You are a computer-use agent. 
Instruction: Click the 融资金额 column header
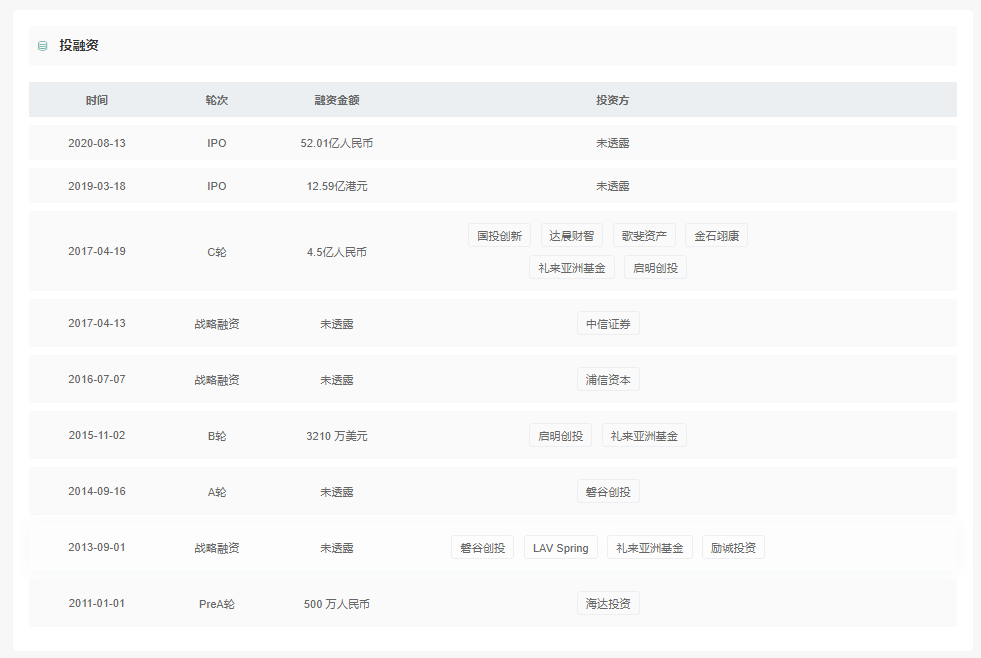point(337,100)
